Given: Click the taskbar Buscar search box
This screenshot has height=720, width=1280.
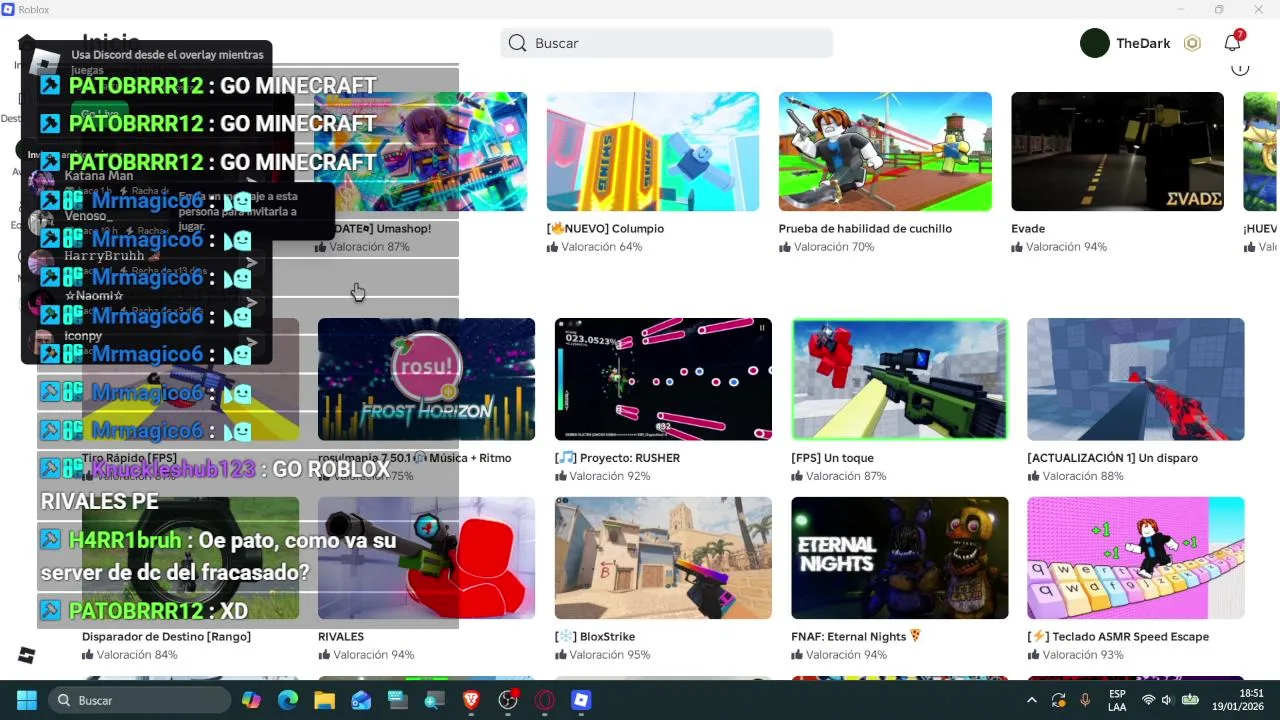Looking at the screenshot, I should (x=140, y=700).
